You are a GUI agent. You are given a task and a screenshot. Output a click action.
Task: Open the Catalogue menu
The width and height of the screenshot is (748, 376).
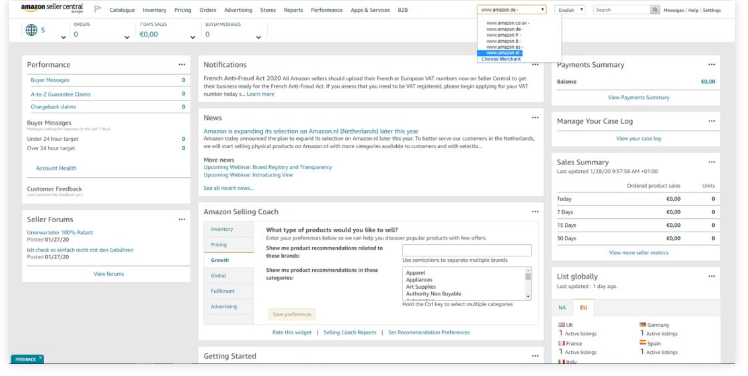[122, 10]
